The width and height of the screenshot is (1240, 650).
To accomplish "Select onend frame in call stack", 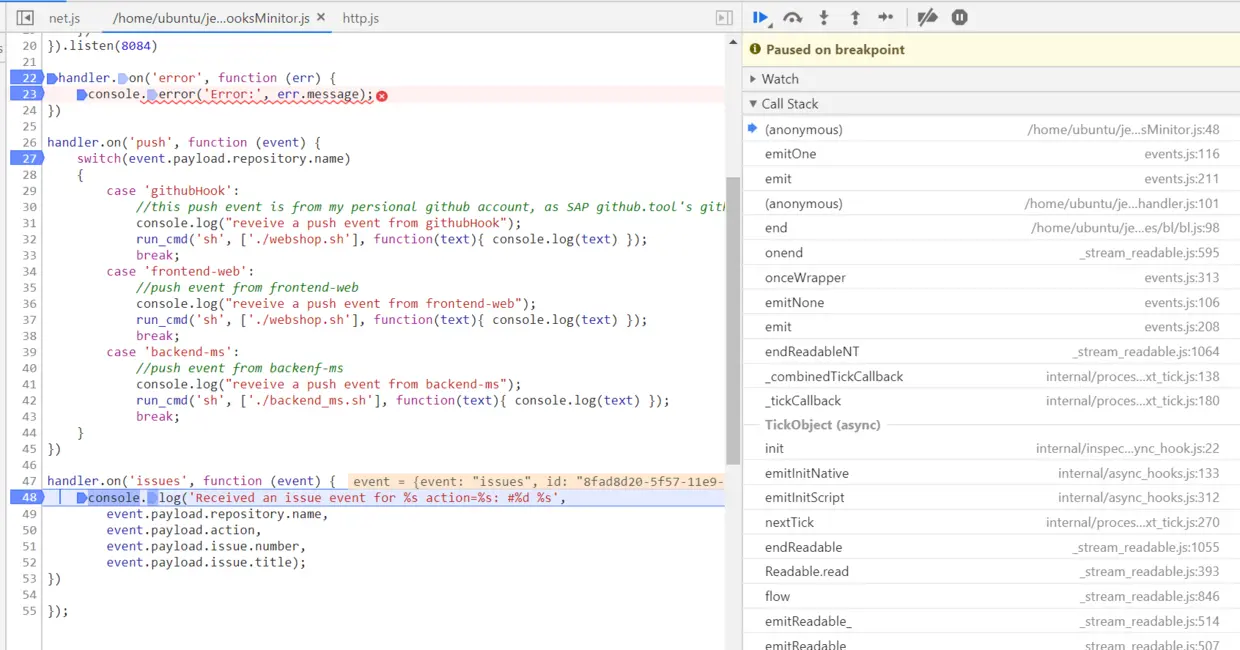I will [991, 253].
